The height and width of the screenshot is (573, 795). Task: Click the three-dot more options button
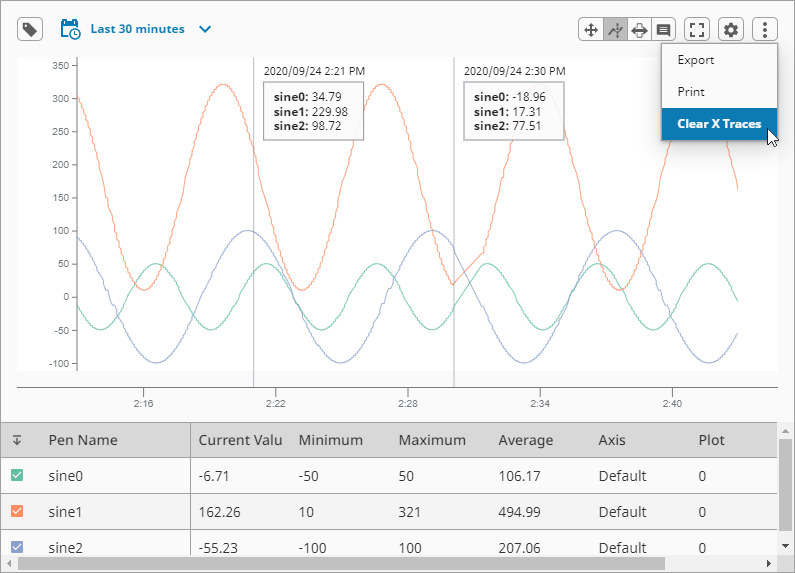click(x=765, y=30)
